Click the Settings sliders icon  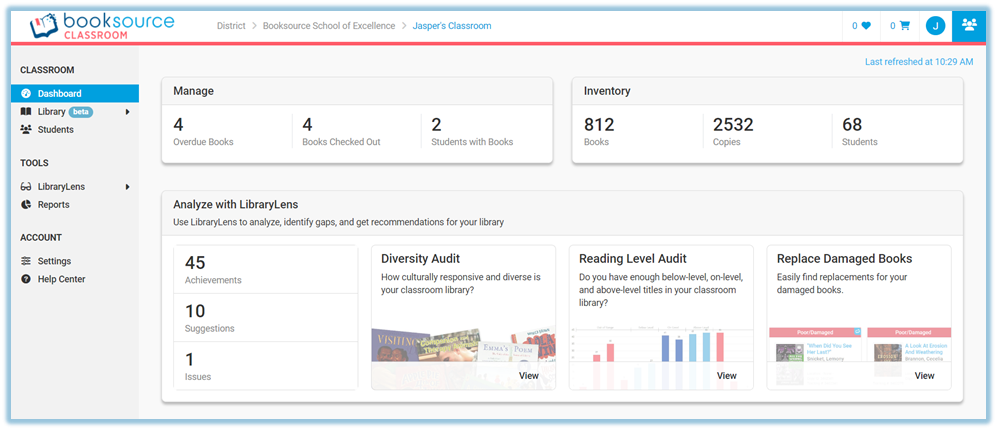tap(26, 261)
